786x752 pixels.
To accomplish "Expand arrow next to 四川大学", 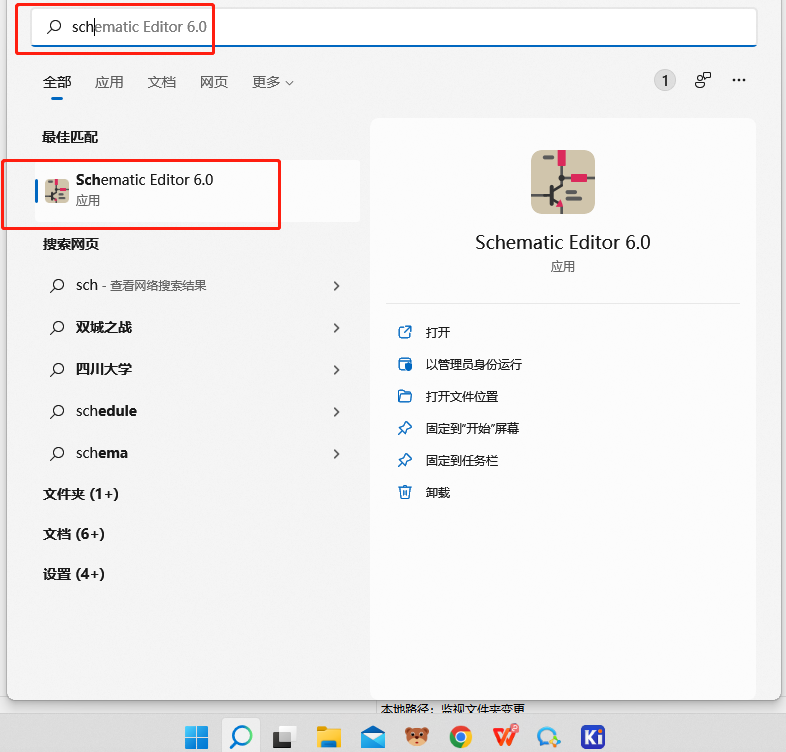I will pos(336,370).
